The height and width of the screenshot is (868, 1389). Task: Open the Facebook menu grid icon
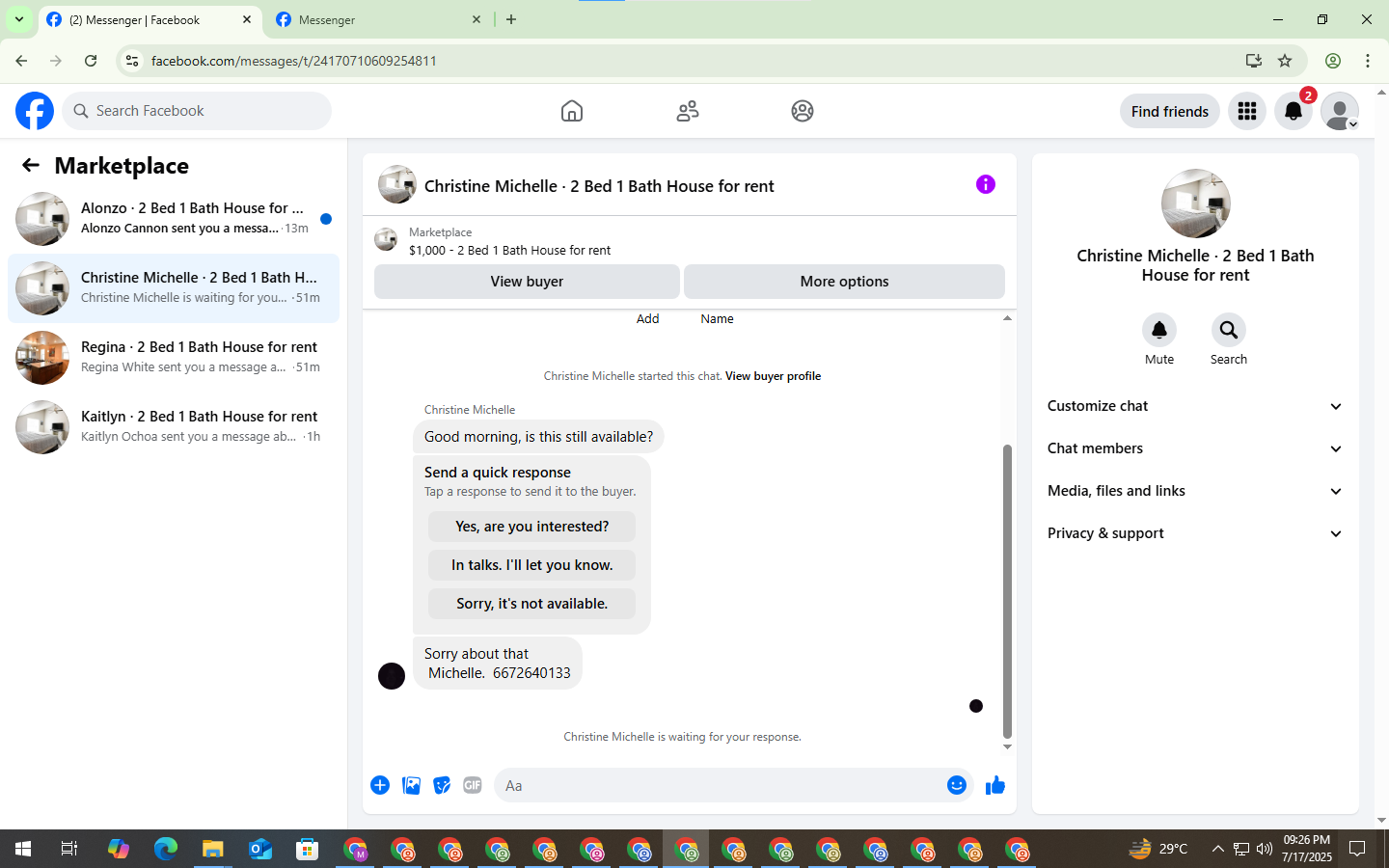[1247, 111]
